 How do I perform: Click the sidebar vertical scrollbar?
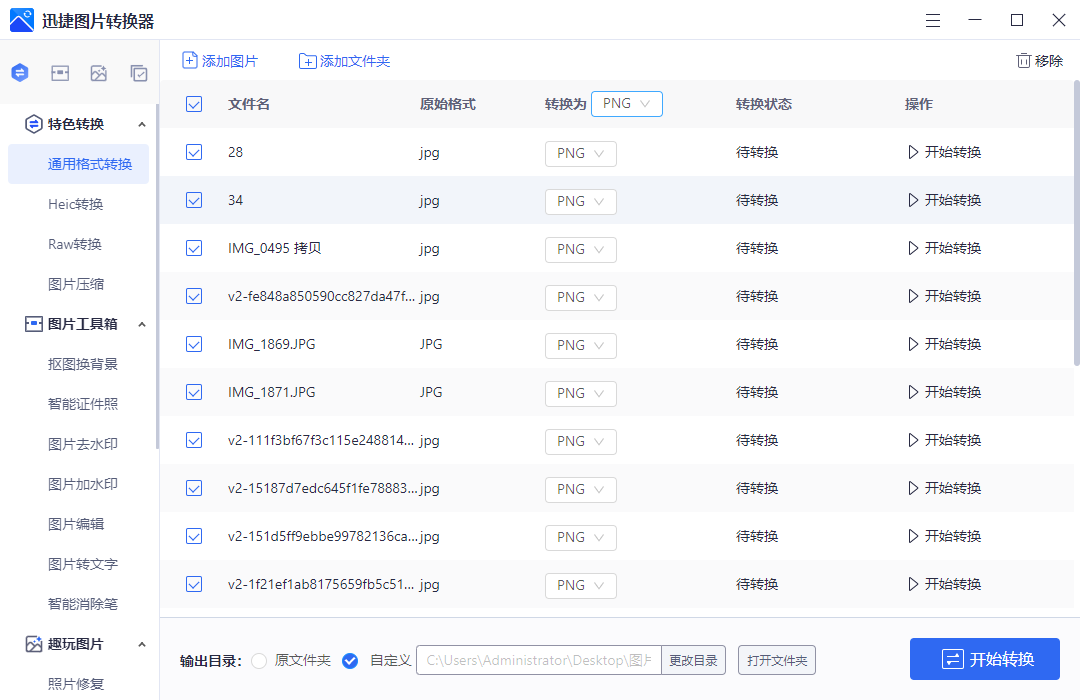[157, 277]
